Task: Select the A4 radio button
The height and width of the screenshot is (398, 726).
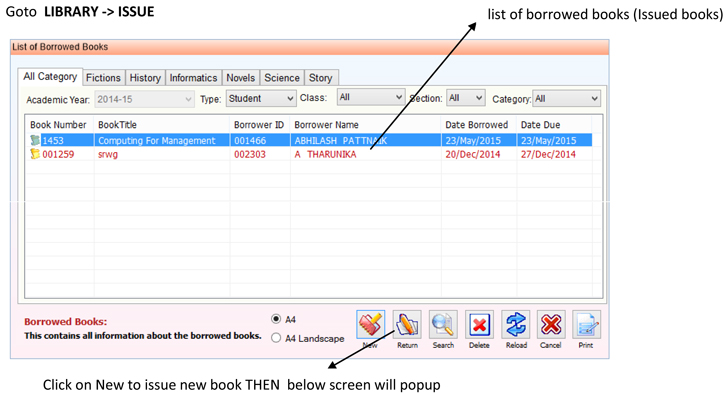Action: (276, 319)
